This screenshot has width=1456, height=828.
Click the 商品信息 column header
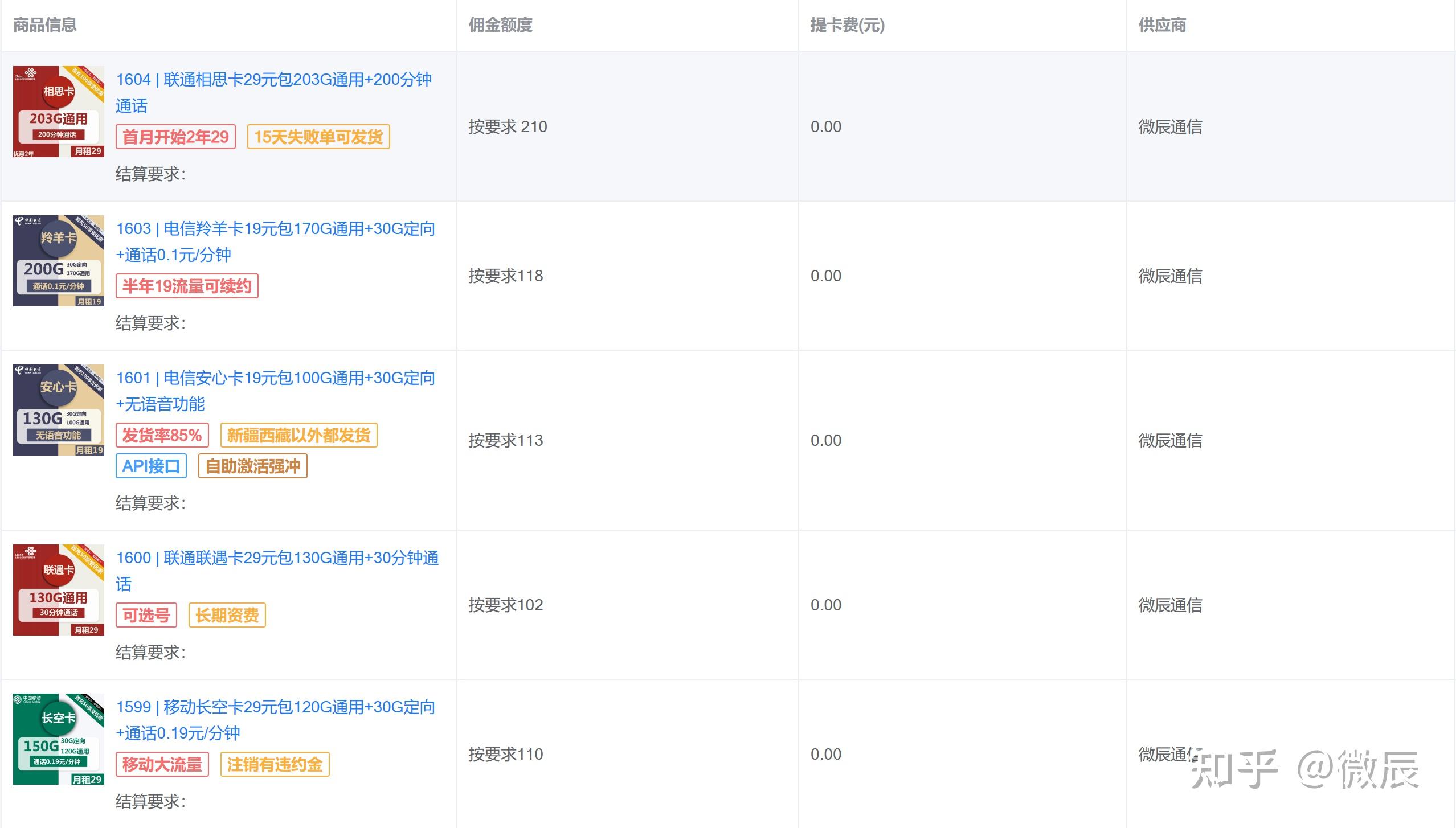45,25
